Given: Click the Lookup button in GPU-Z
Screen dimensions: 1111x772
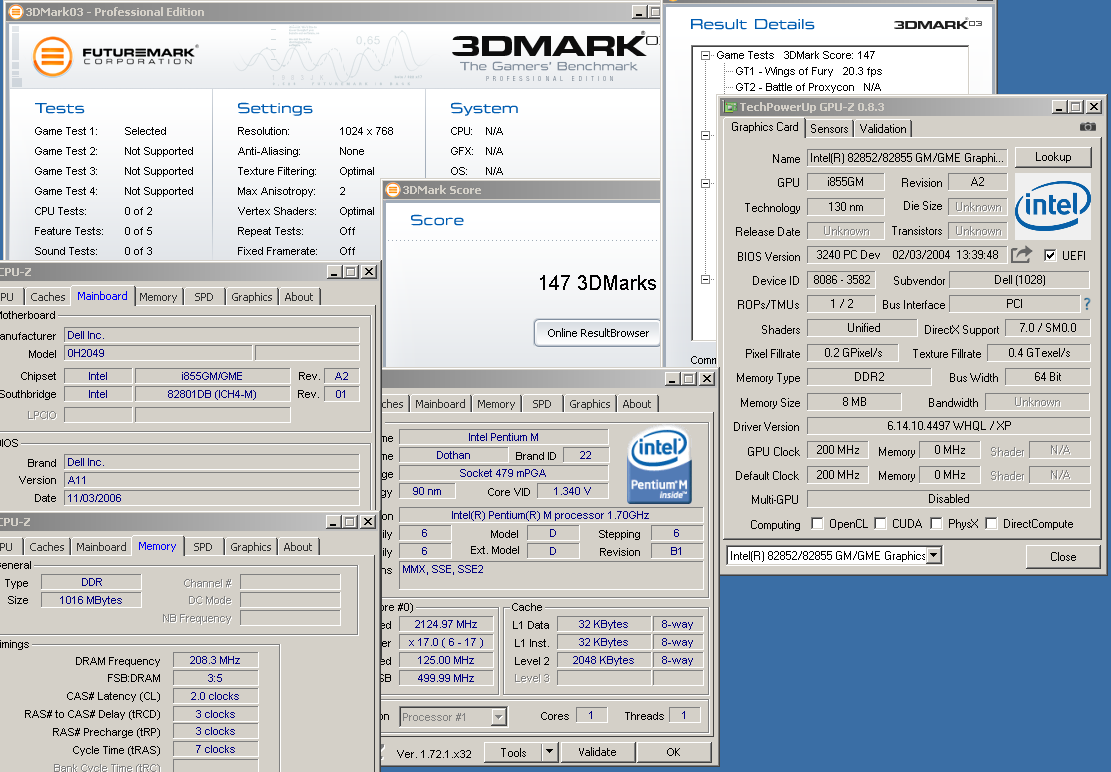Looking at the screenshot, I should click(1053, 157).
